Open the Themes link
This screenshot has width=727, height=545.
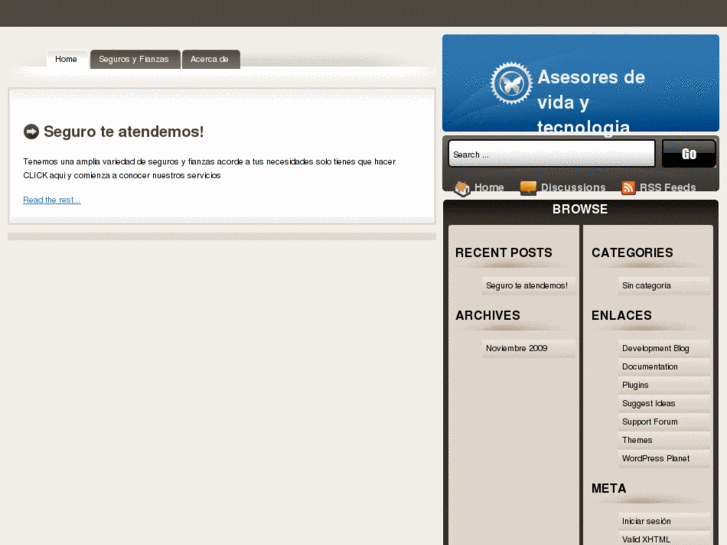click(637, 440)
